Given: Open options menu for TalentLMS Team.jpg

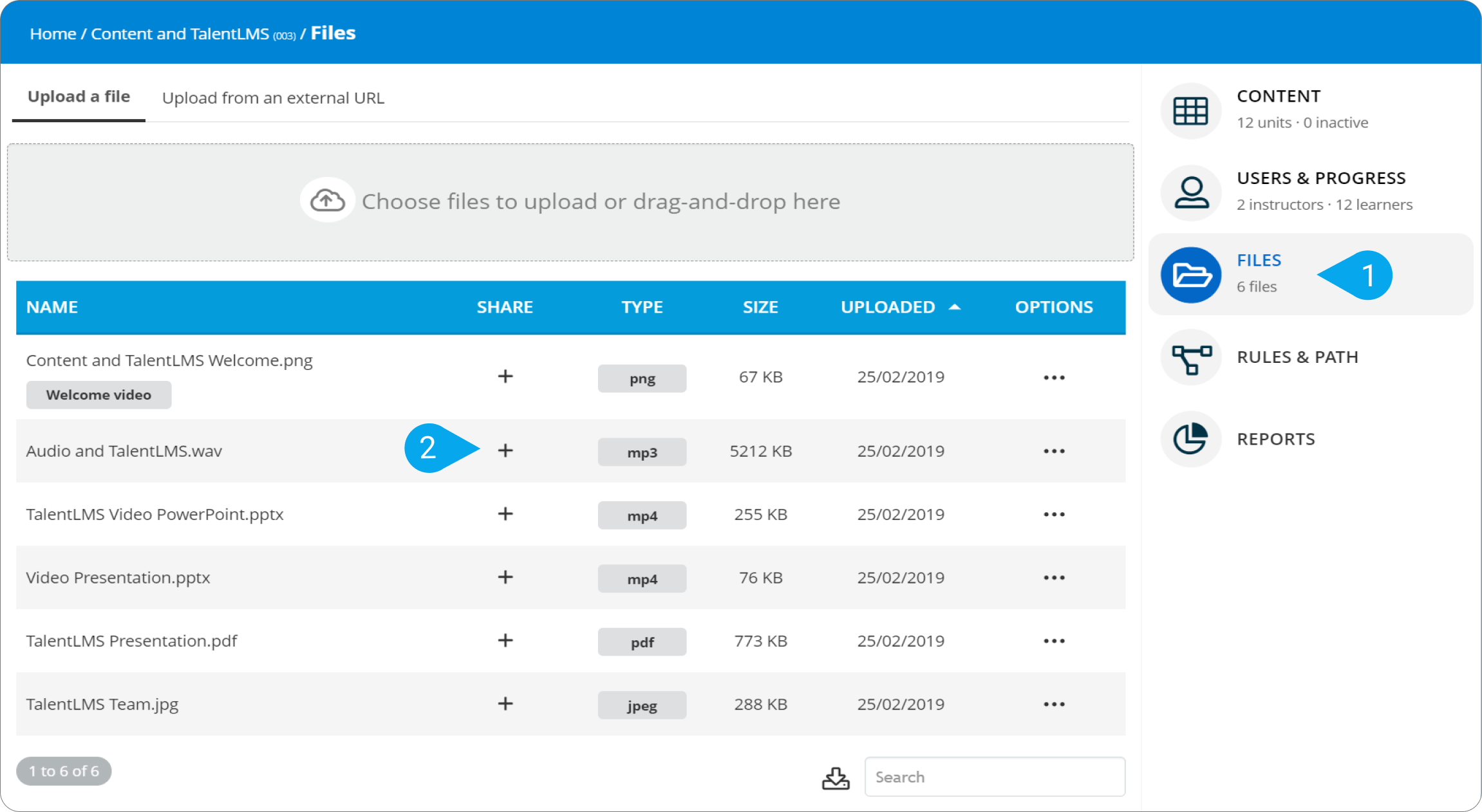Looking at the screenshot, I should tap(1054, 705).
